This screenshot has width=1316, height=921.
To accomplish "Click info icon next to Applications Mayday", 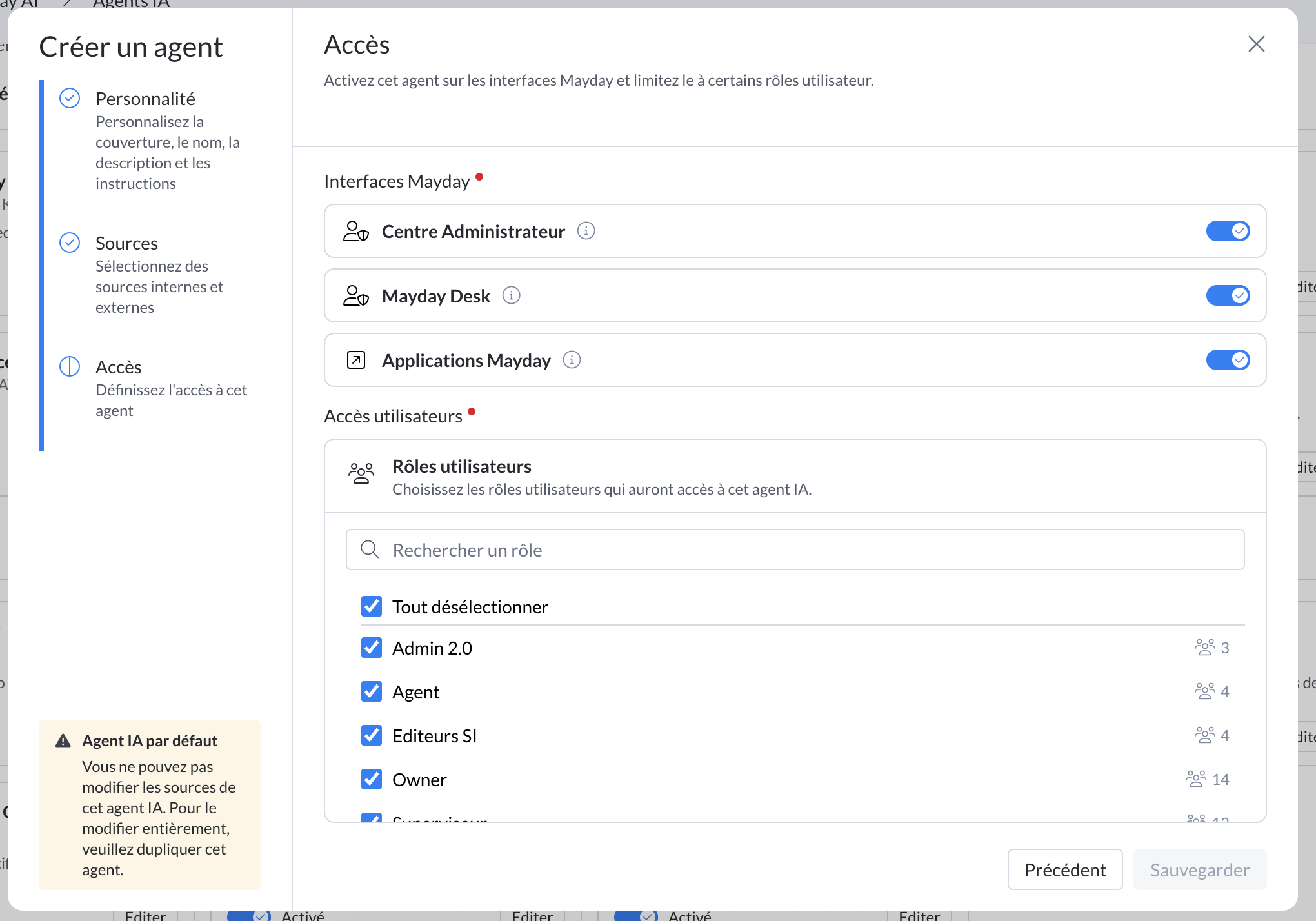I will click(x=572, y=360).
